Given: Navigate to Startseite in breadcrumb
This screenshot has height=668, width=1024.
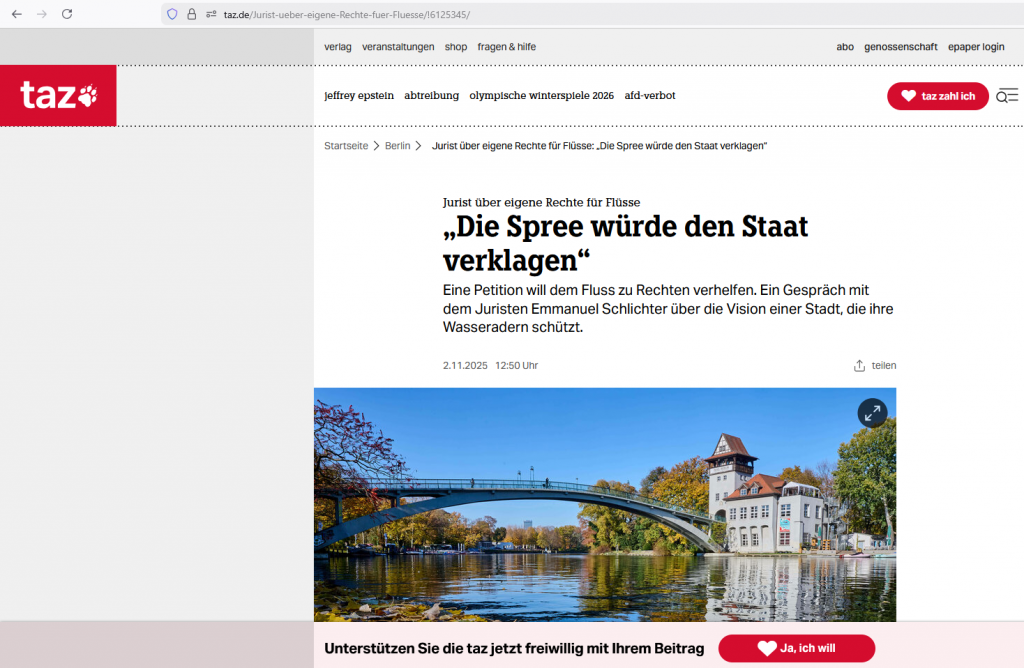Looking at the screenshot, I should click(346, 146).
